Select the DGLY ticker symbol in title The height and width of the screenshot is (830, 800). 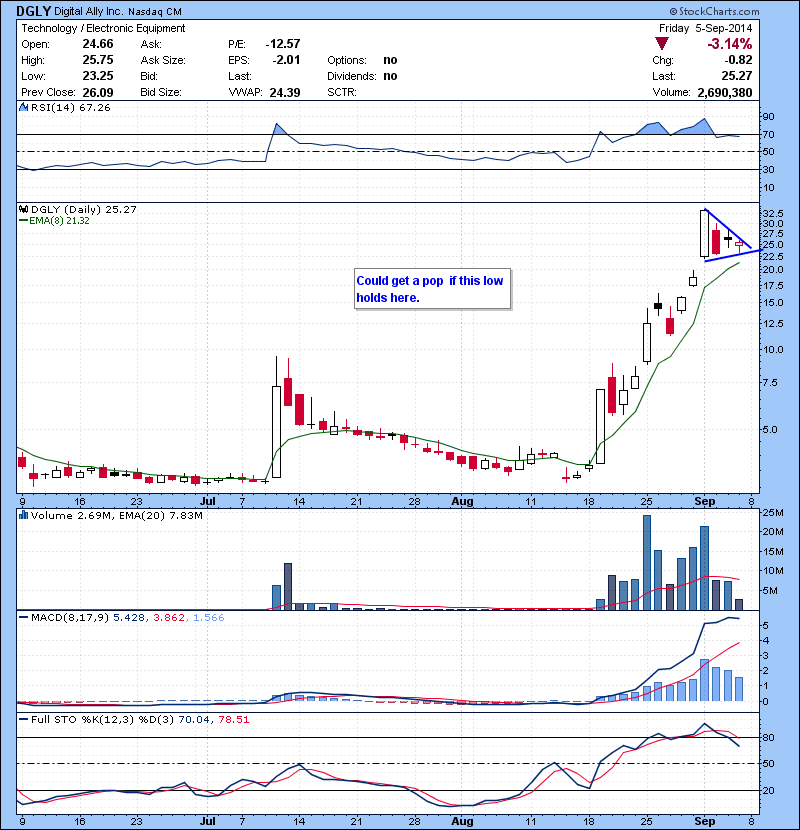[x=33, y=11]
